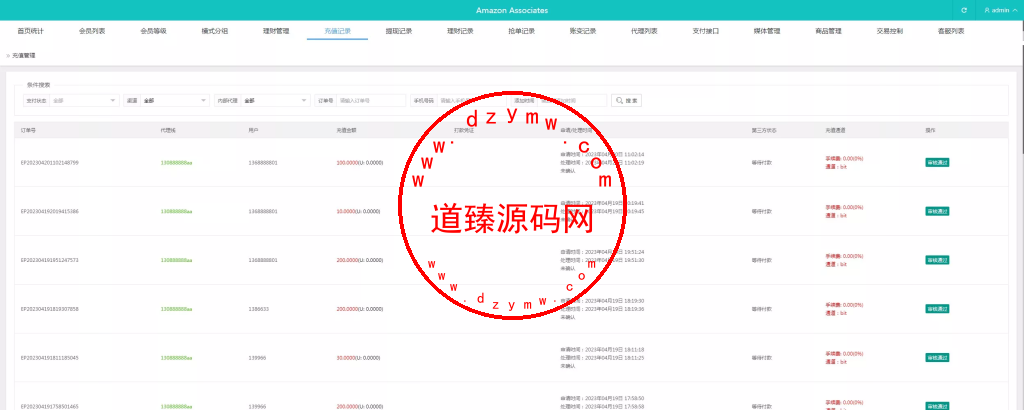Switch to the 媒体管理 tab

click(x=767, y=31)
